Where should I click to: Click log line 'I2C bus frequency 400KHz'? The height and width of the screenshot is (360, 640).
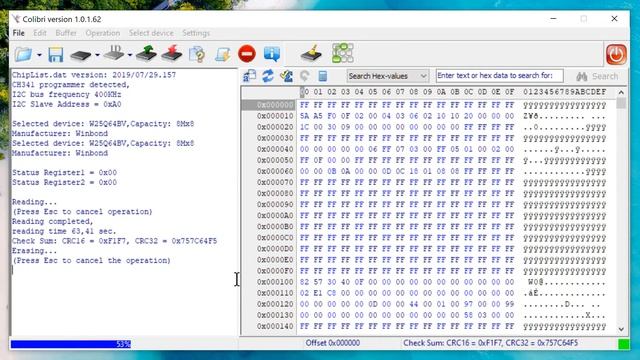pos(67,95)
